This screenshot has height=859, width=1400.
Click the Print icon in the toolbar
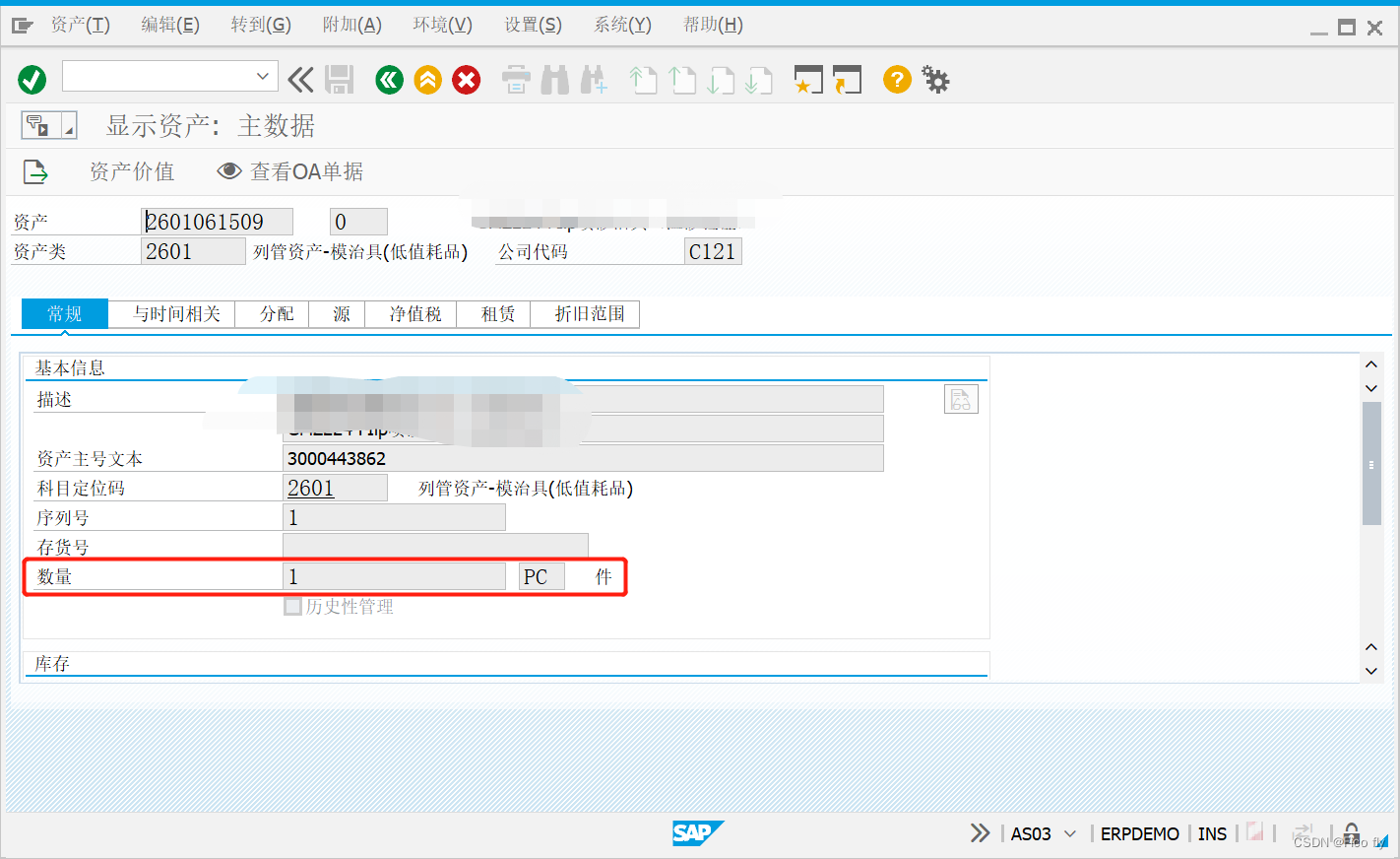(516, 79)
